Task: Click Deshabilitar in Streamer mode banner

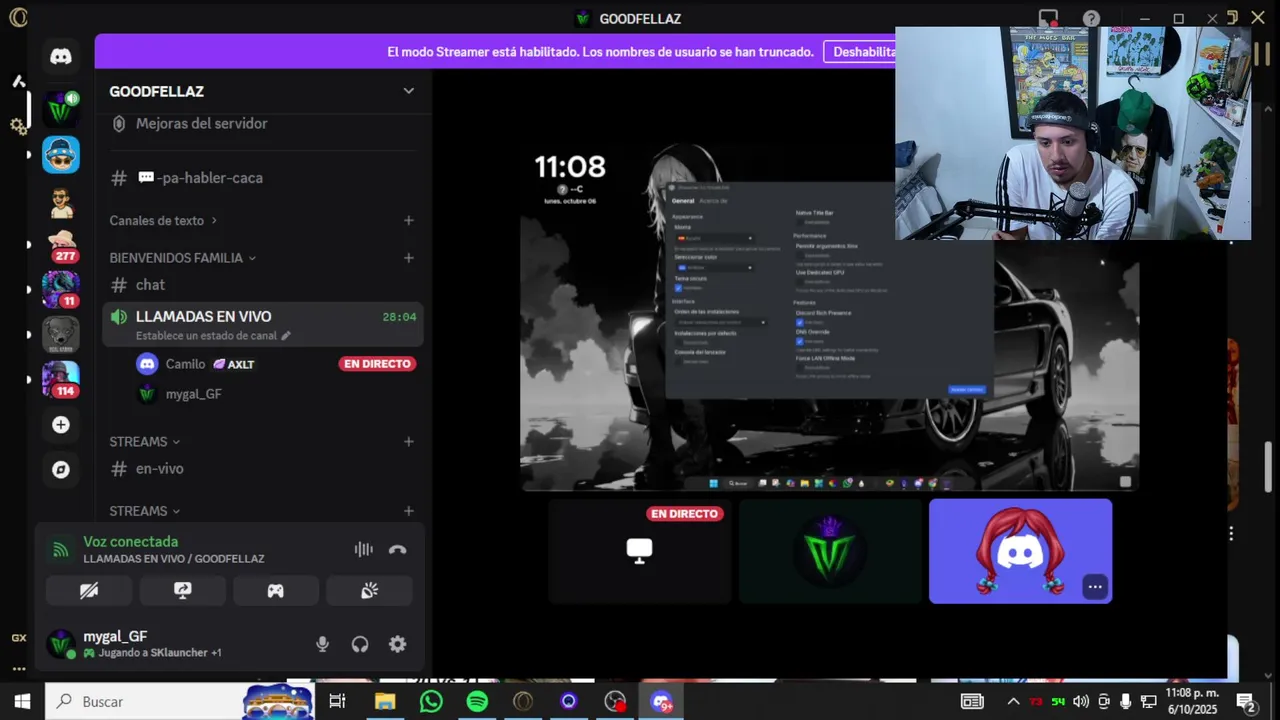Action: click(x=862, y=51)
